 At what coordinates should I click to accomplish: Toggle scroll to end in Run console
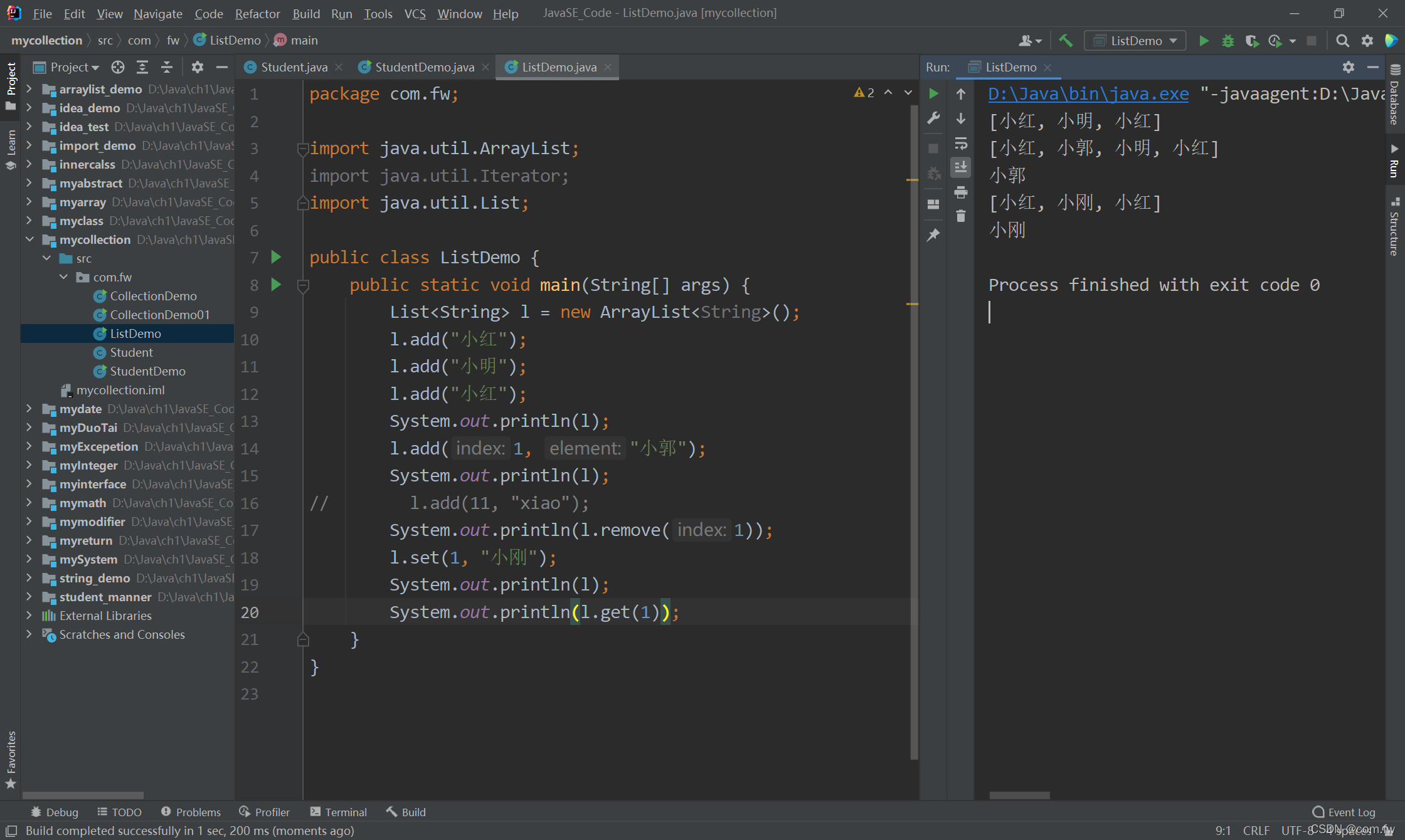click(960, 167)
